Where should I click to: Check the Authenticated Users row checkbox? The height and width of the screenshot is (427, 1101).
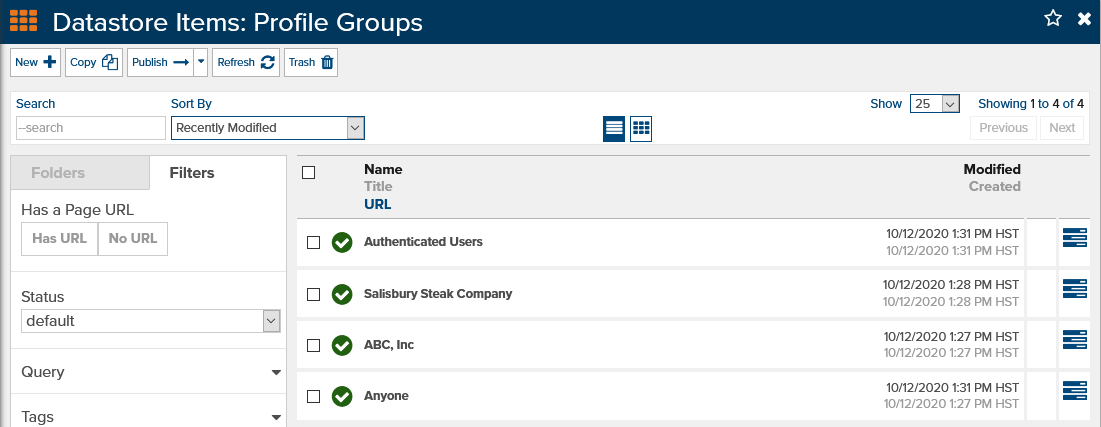point(314,242)
